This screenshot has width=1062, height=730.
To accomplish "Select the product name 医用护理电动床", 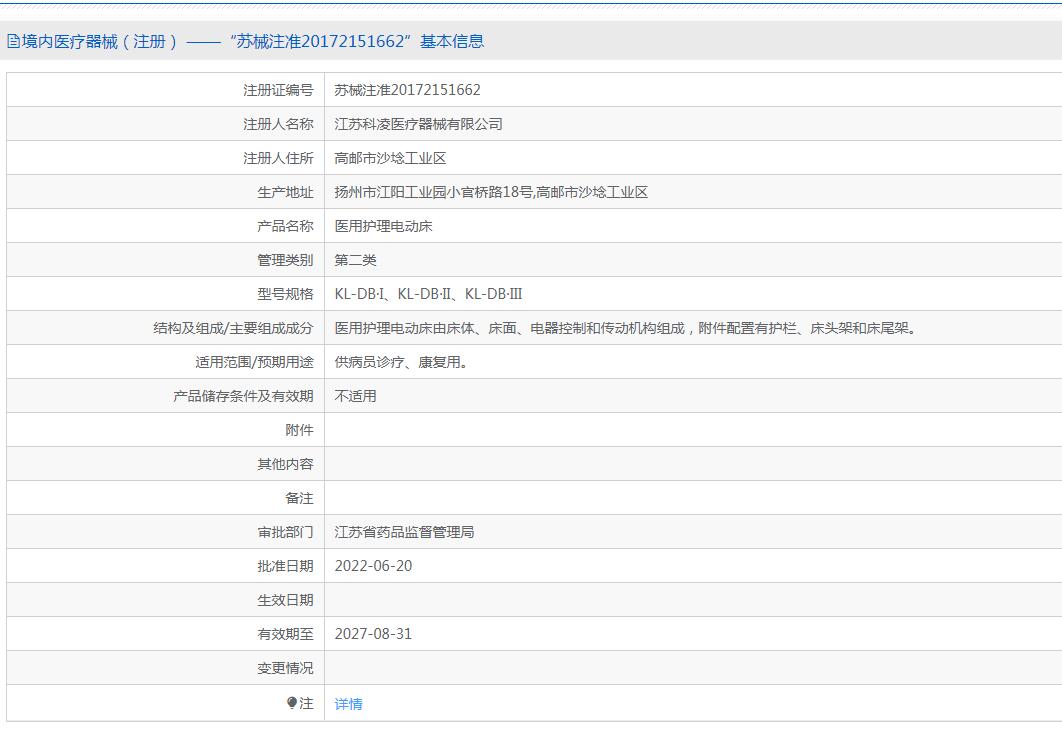I will tap(383, 226).
